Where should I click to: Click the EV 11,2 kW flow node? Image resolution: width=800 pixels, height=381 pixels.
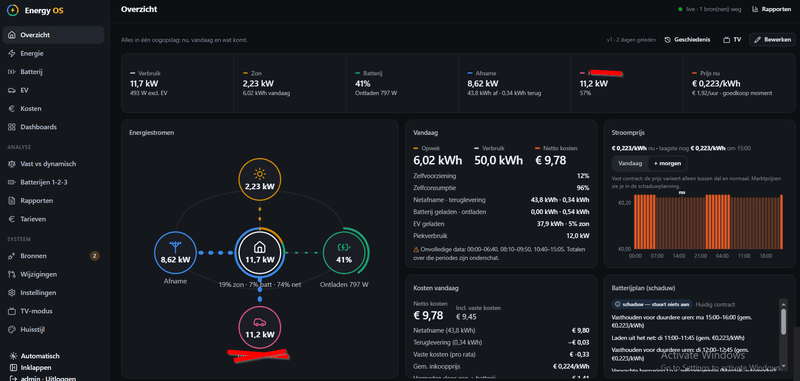tap(260, 327)
